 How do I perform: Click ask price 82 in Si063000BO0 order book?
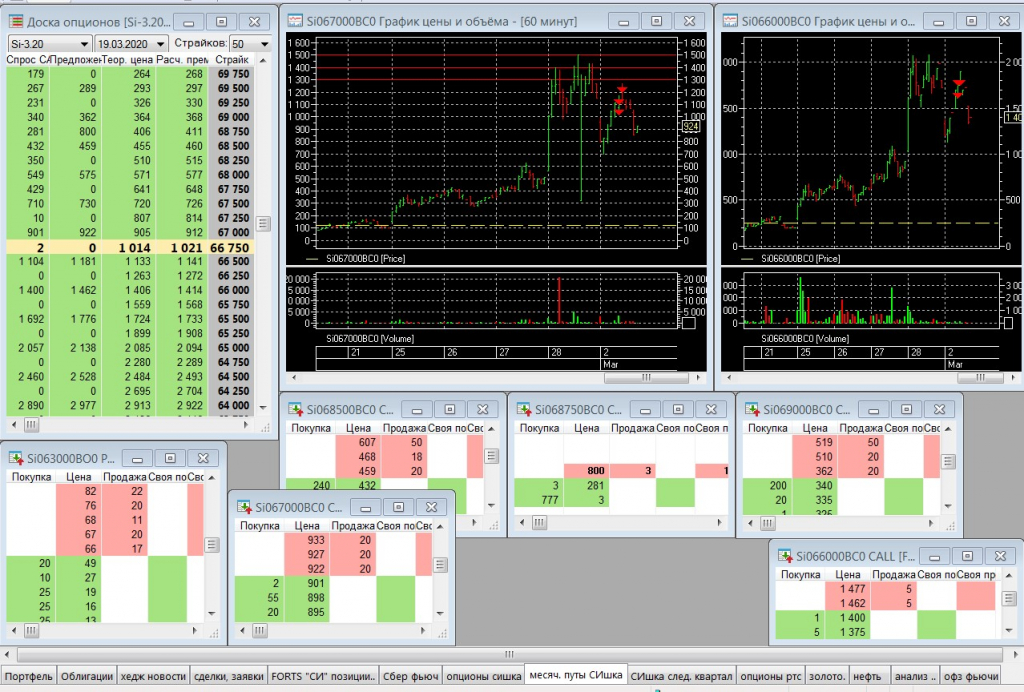(79, 491)
